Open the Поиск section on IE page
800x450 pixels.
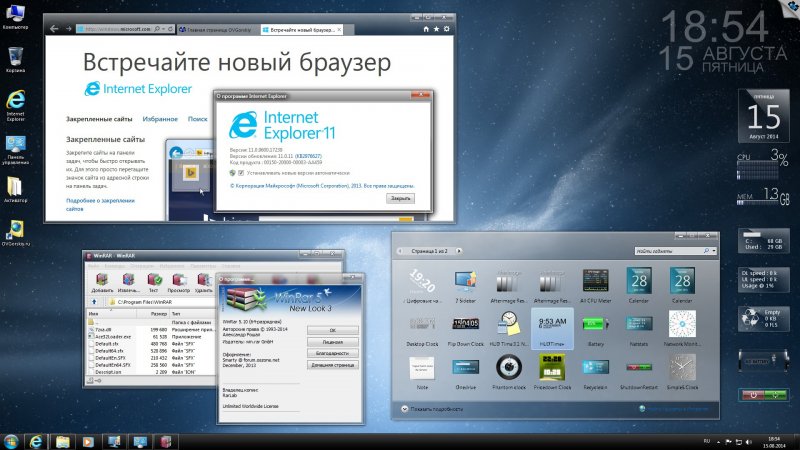pos(197,119)
